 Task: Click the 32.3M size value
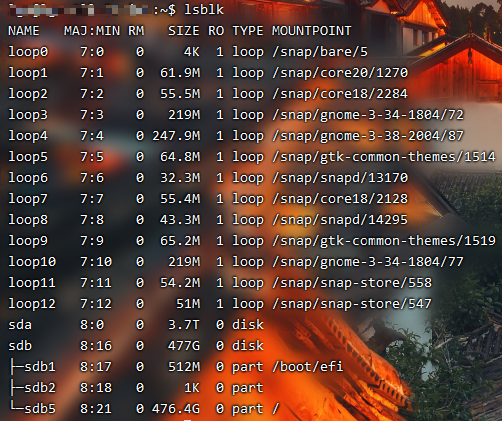click(x=180, y=178)
